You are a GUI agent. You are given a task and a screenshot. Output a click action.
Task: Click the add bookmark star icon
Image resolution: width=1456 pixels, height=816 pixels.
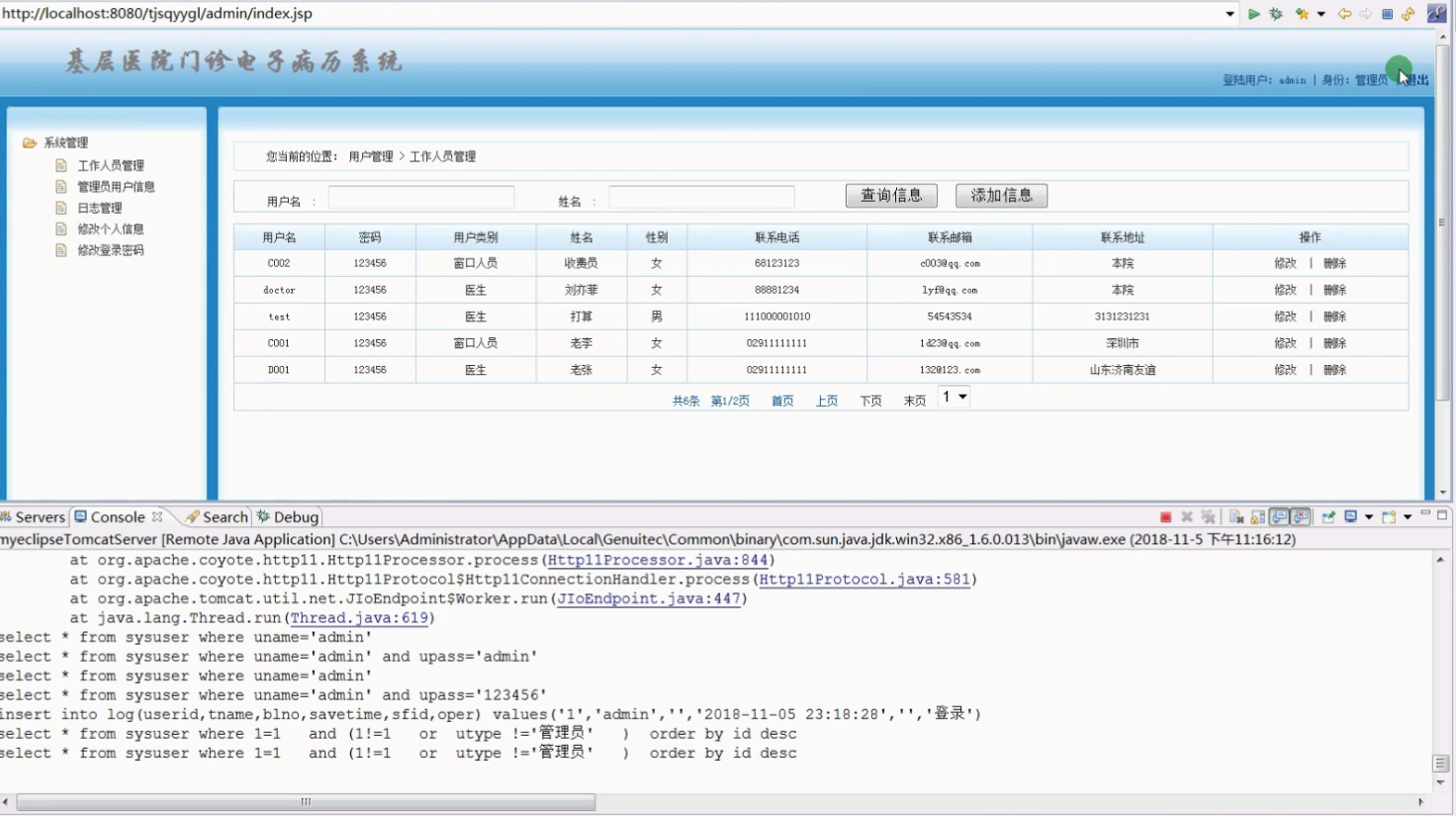click(x=1303, y=14)
